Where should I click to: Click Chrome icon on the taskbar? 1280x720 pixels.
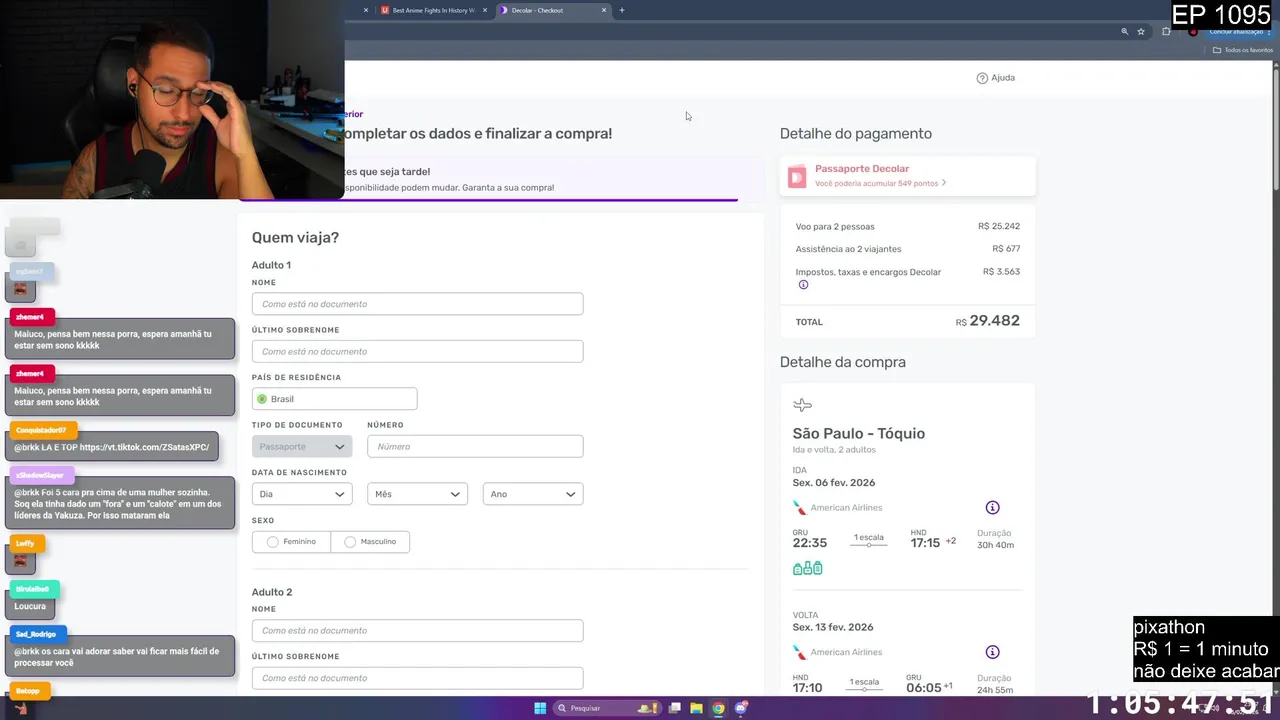click(x=718, y=708)
